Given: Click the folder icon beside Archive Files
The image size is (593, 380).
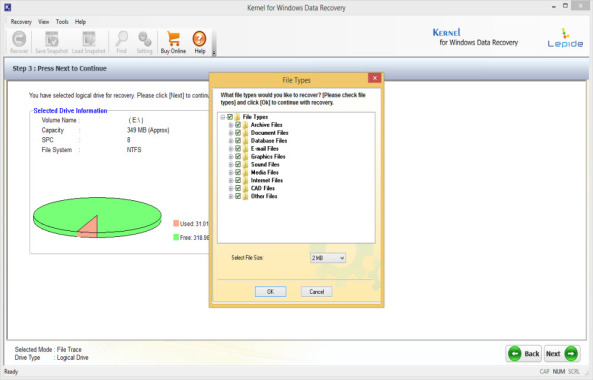Looking at the screenshot, I should pos(245,125).
